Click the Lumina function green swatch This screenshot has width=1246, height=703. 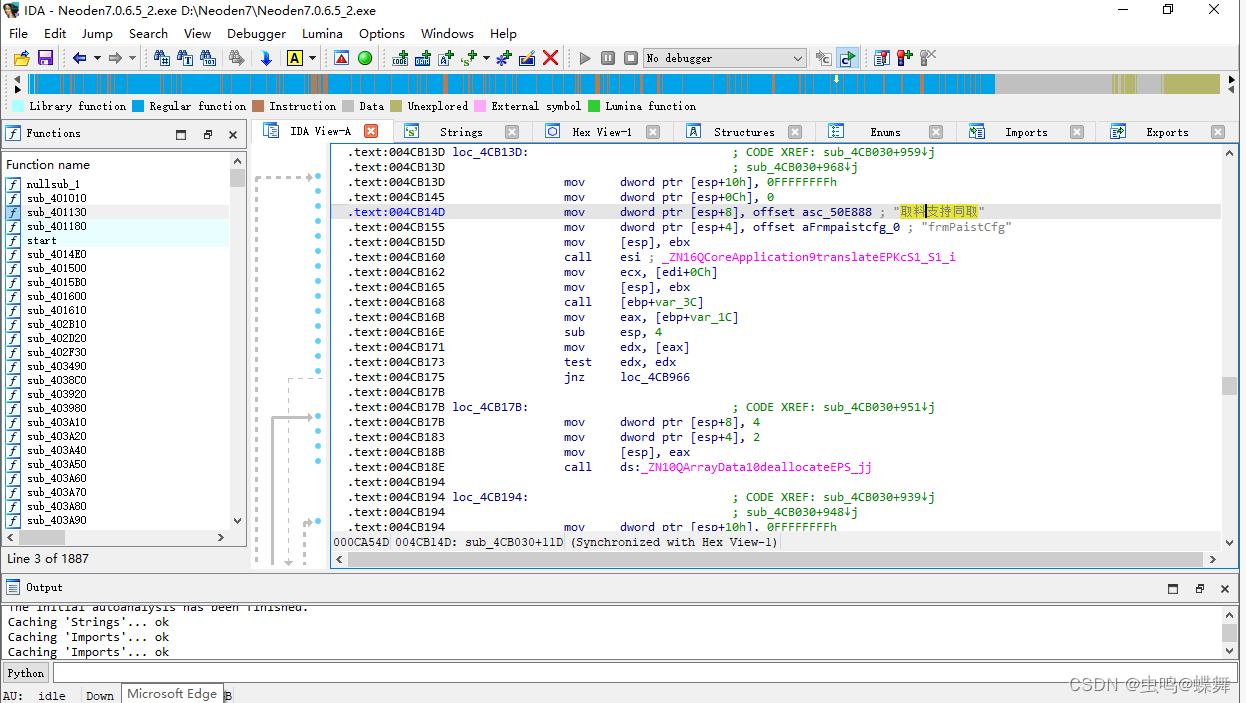click(x=594, y=106)
